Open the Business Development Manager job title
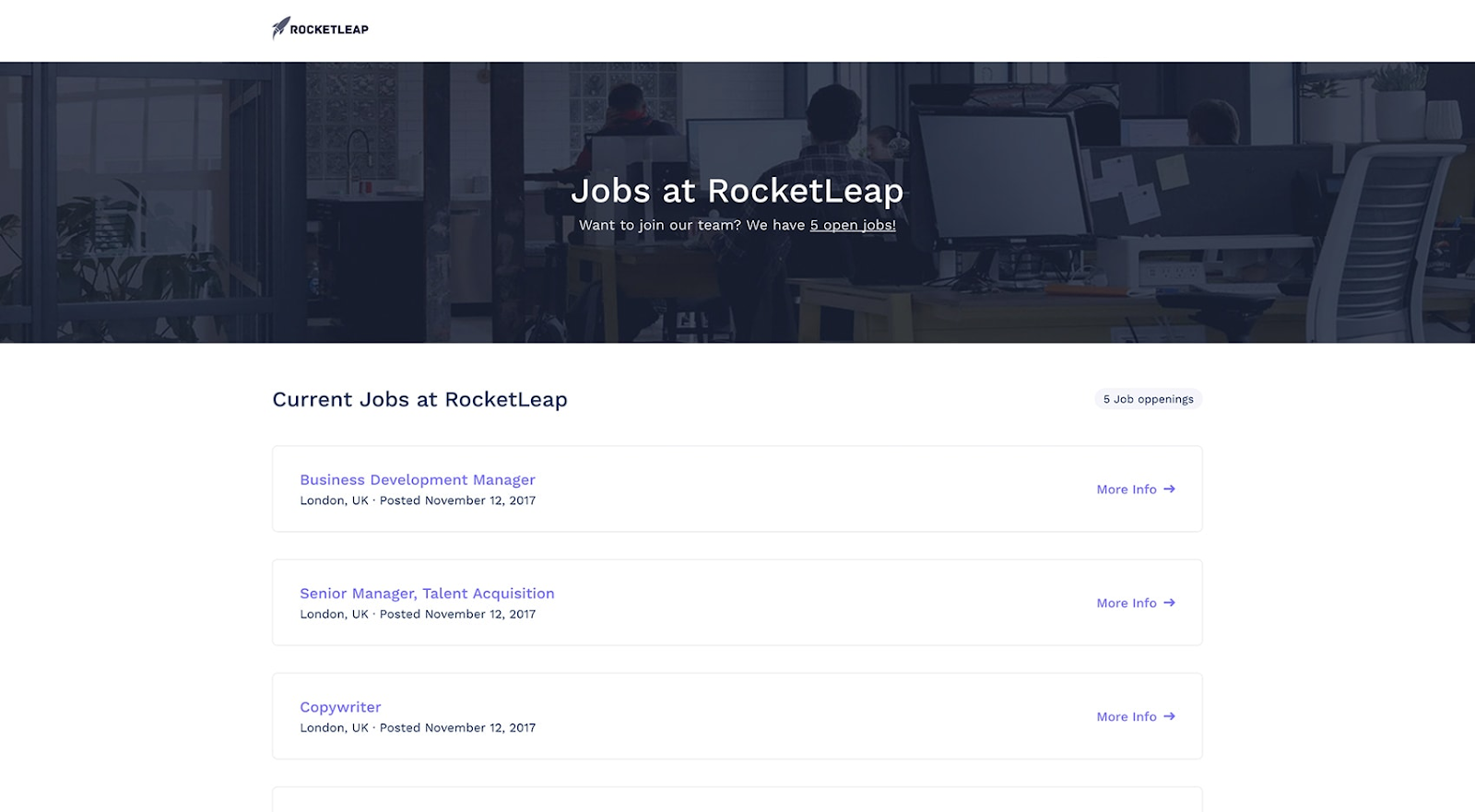Viewport: 1475px width, 812px height. 418,479
